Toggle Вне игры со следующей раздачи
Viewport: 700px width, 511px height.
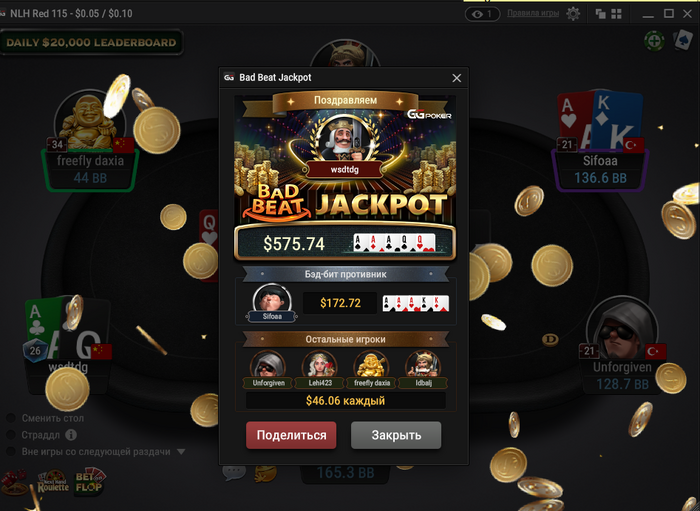coord(11,452)
